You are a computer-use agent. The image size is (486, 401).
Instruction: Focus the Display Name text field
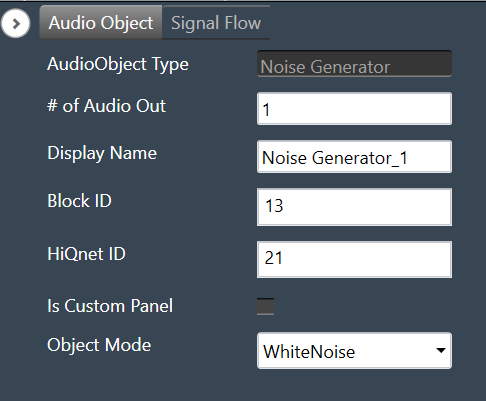pos(354,157)
